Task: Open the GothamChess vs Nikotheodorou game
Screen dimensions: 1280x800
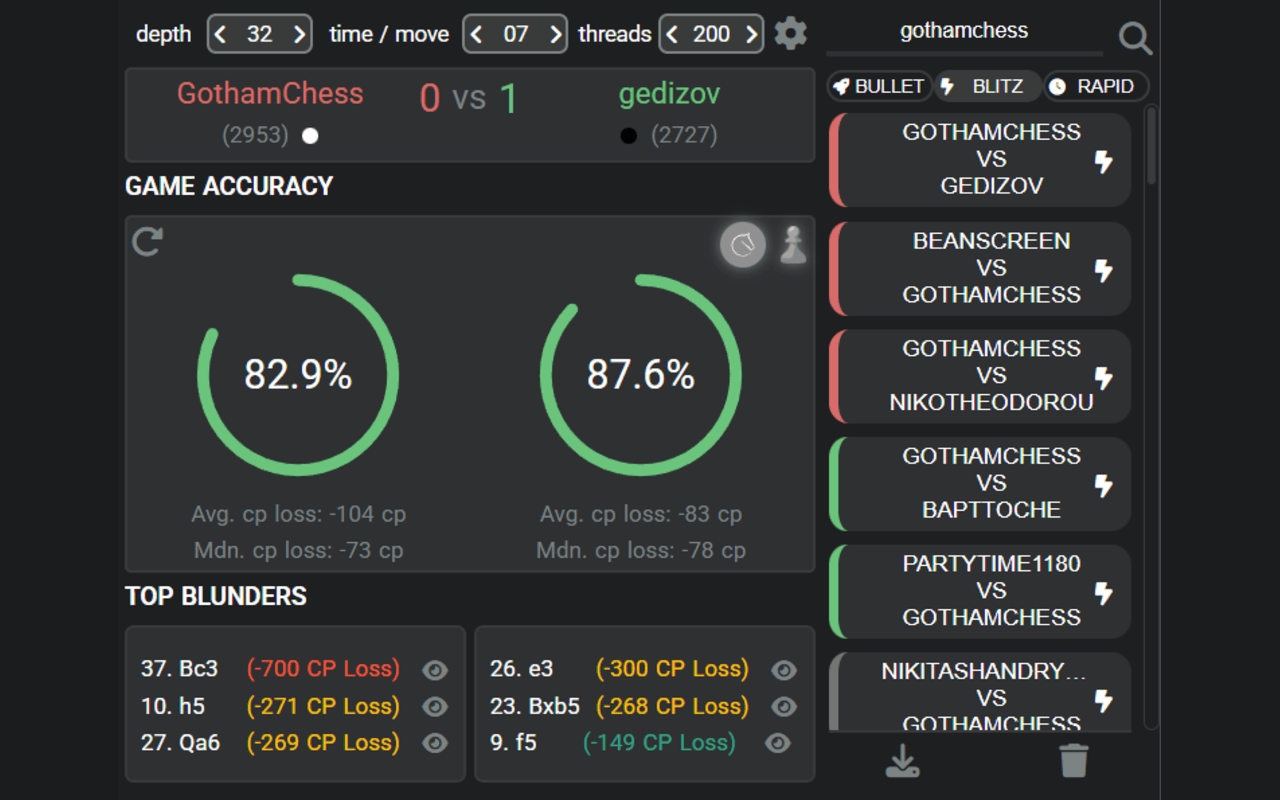Action: click(x=980, y=376)
